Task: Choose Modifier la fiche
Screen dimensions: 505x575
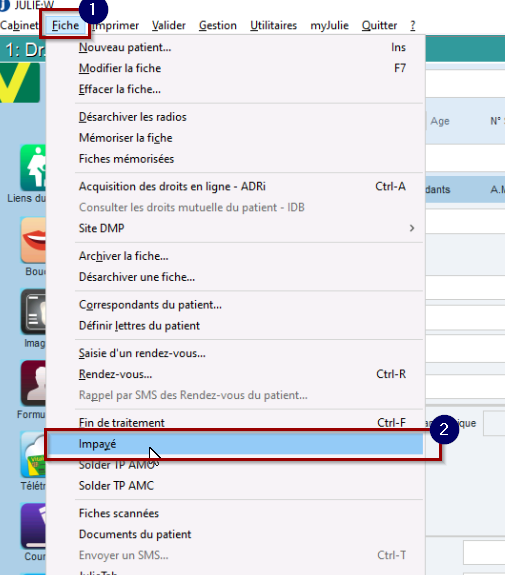Action: (x=235, y=68)
